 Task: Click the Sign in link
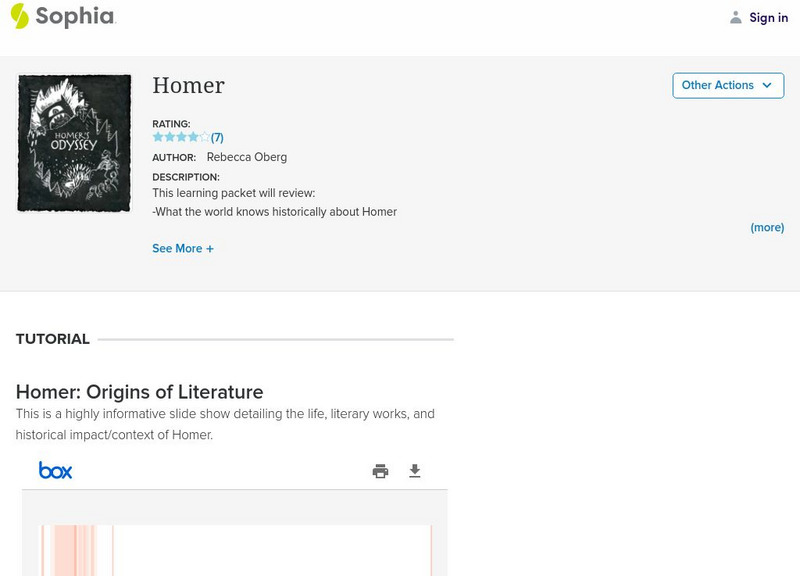[768, 17]
